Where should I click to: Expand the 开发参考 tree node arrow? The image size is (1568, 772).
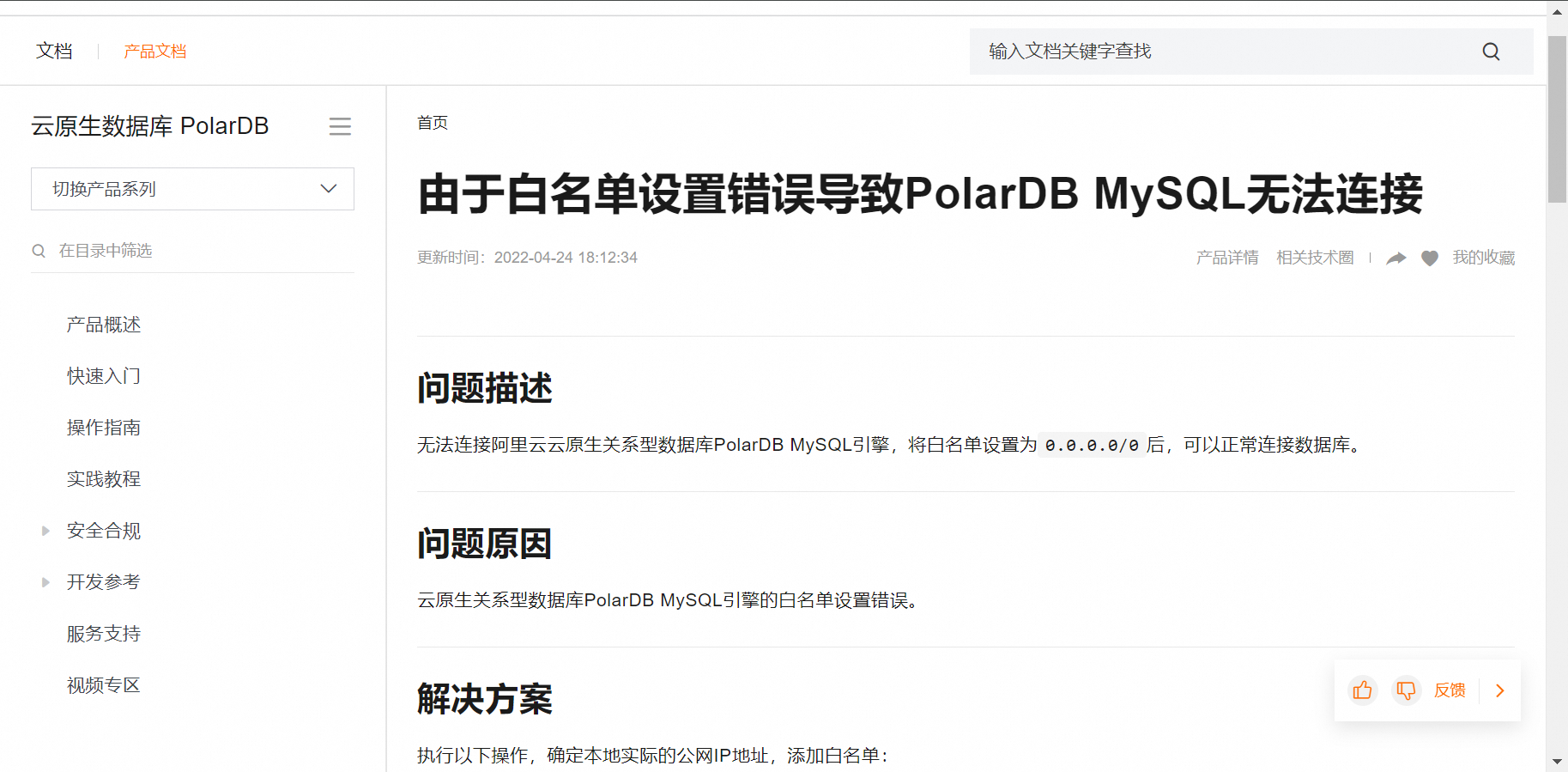(45, 582)
